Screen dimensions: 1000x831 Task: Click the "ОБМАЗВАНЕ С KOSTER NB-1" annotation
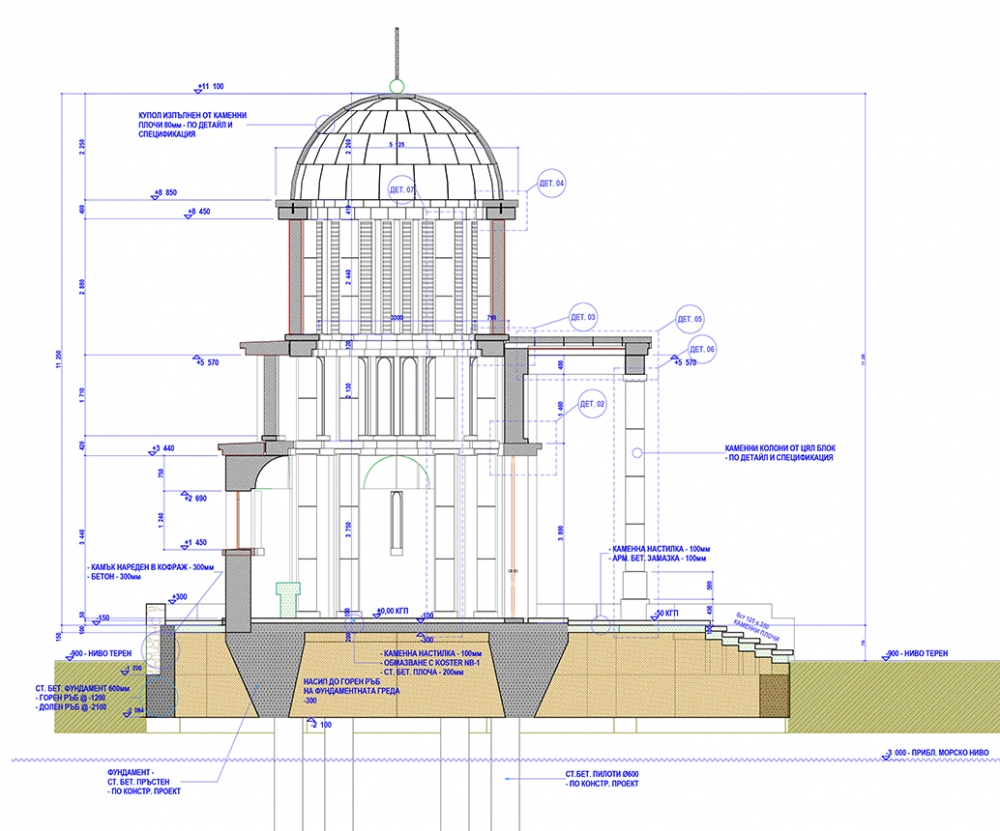[x=430, y=663]
